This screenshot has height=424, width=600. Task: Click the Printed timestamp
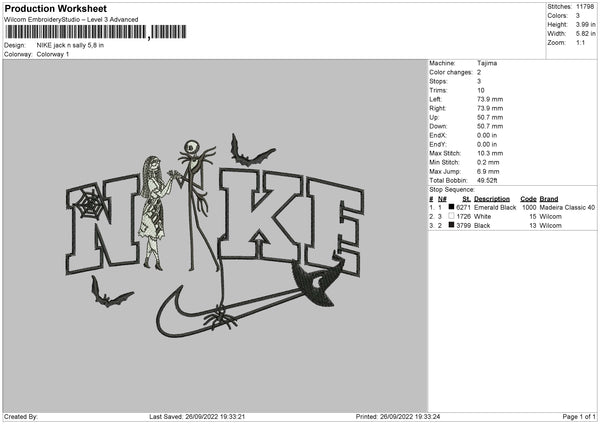[x=398, y=416]
